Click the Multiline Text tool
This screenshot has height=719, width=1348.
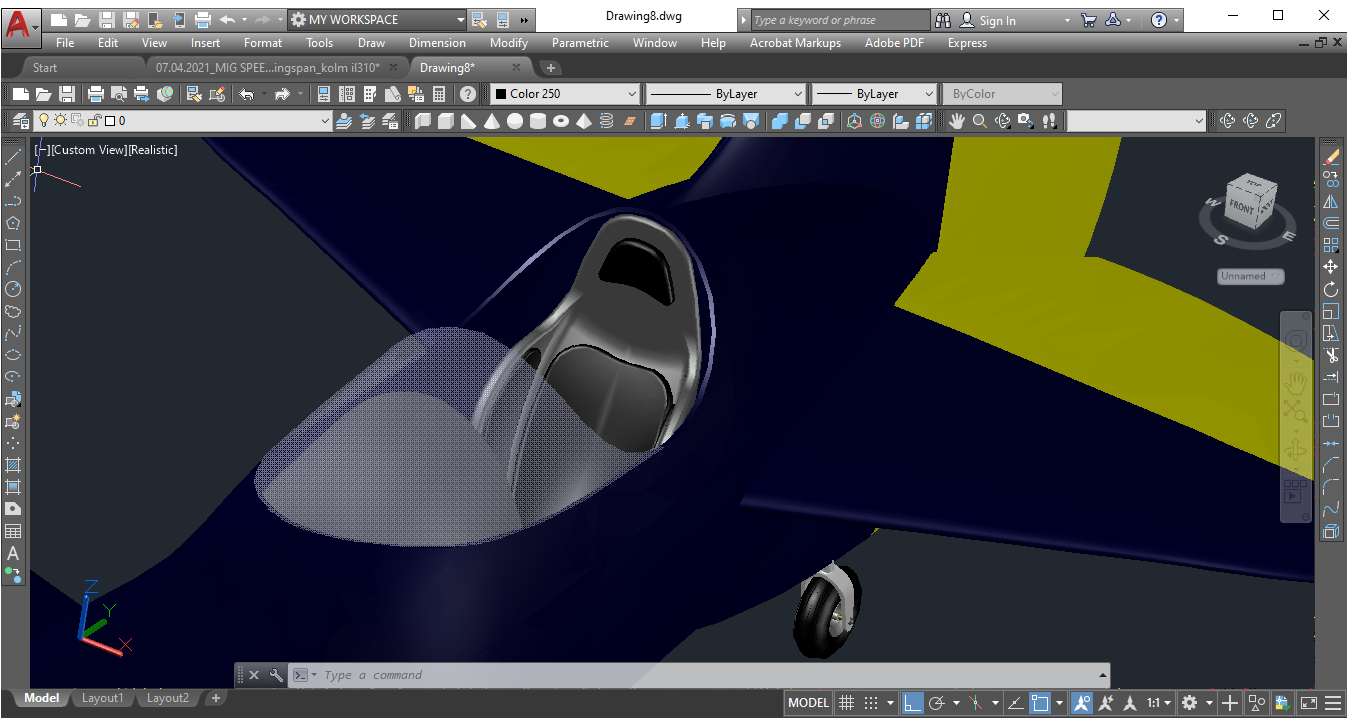[x=13, y=553]
